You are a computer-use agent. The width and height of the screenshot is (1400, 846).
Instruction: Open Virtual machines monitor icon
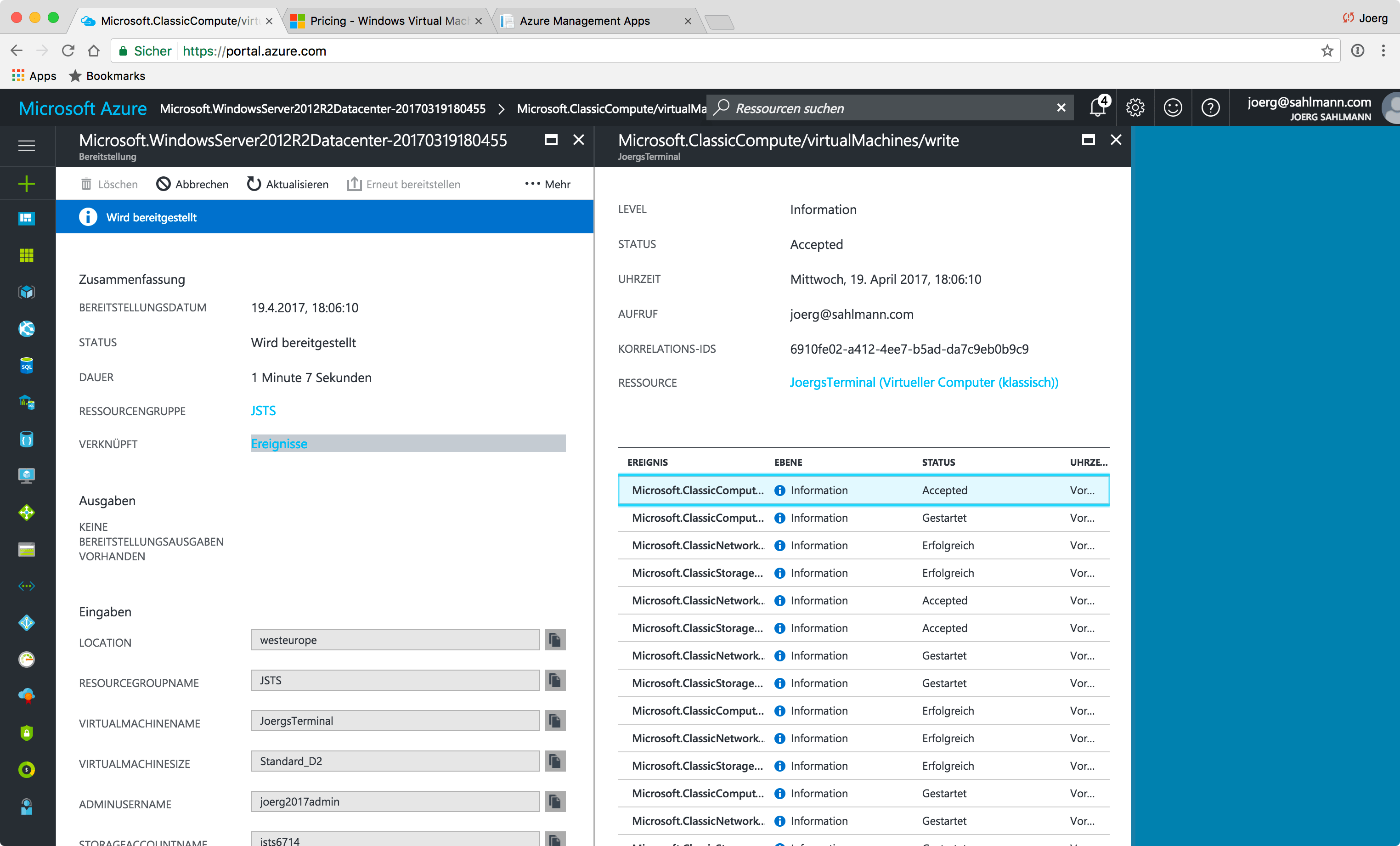pos(27,475)
